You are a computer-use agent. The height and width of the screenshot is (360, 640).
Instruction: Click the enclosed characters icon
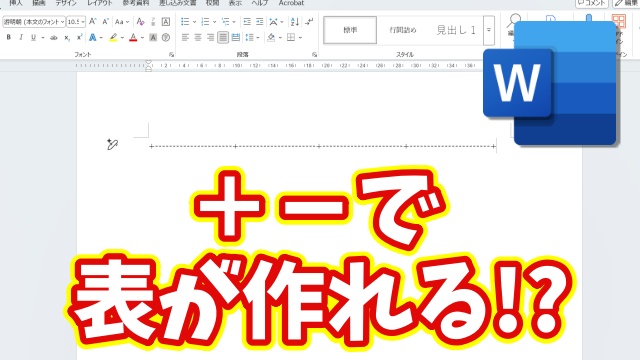(166, 38)
